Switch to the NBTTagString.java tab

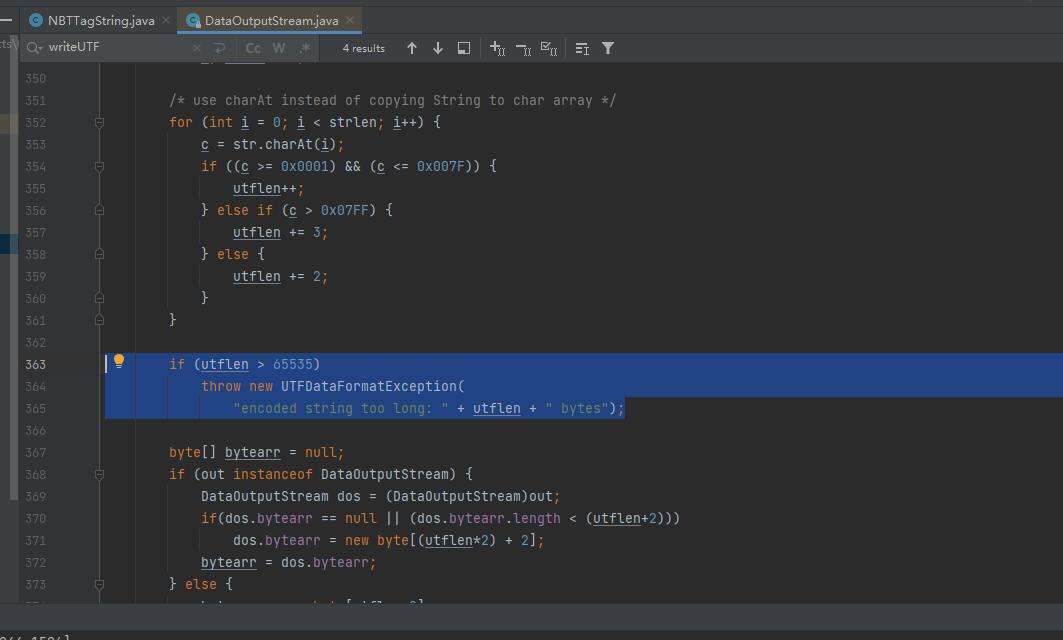pos(101,21)
